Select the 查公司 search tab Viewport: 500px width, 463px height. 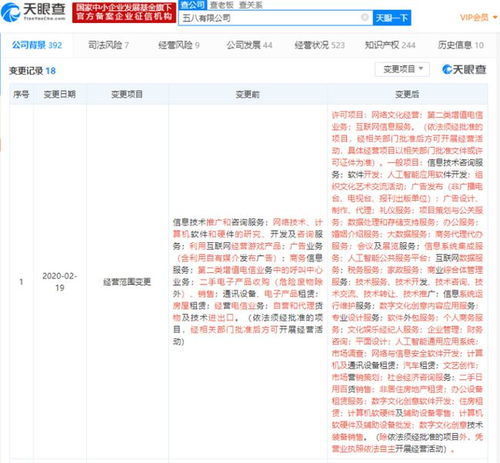[x=193, y=5]
